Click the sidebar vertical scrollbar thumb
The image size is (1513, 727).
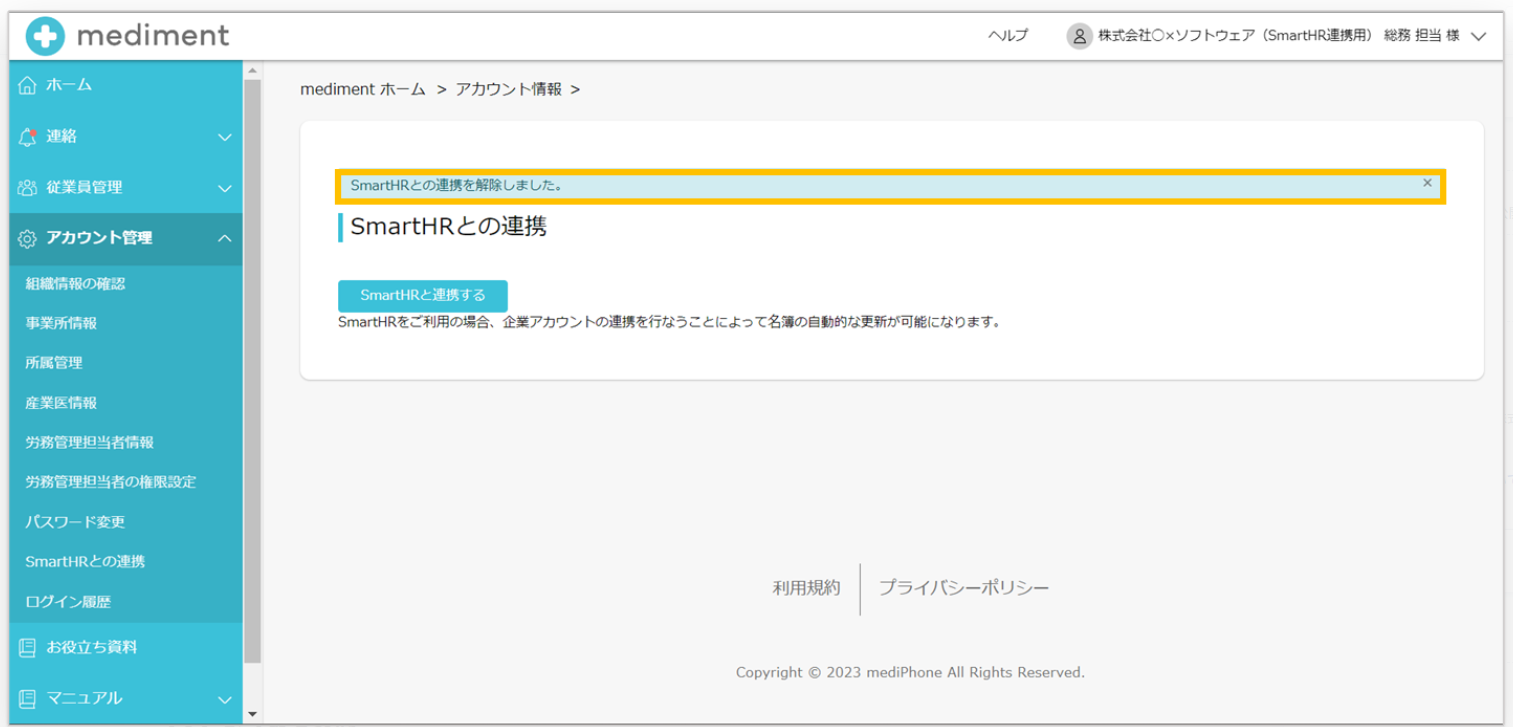pos(252,370)
